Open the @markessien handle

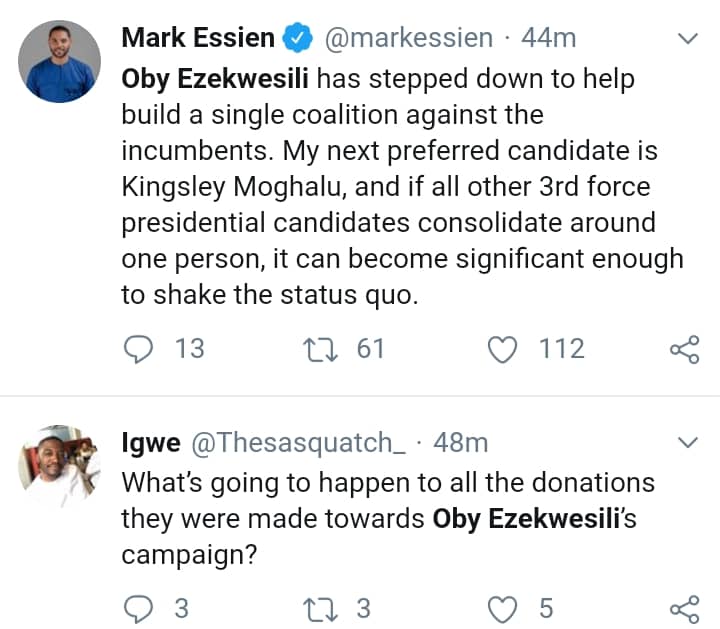coord(408,38)
